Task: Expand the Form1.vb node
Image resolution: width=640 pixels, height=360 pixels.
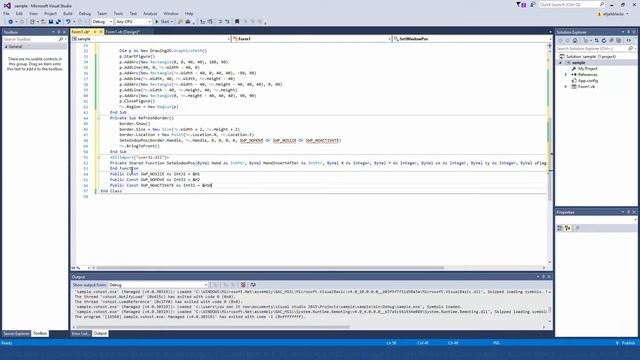Action: pos(566,87)
